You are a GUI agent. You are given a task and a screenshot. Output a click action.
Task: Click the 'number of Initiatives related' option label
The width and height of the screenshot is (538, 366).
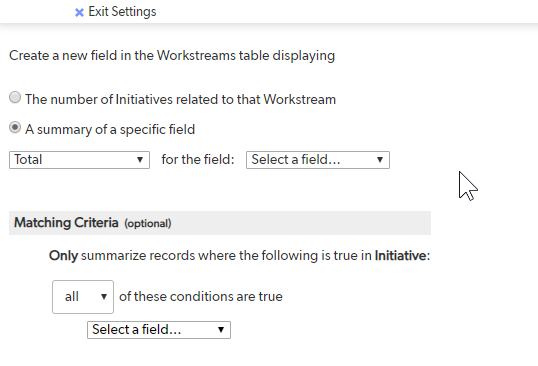tap(180, 99)
